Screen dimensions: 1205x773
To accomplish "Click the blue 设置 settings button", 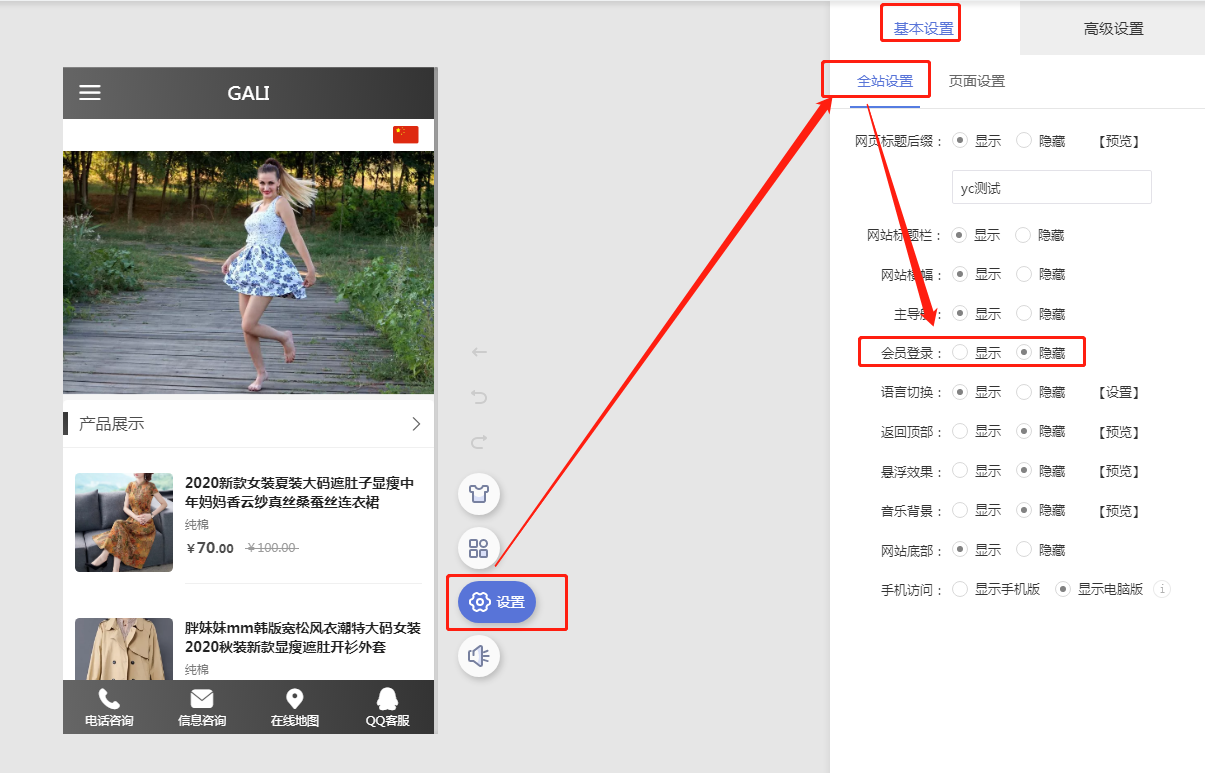I will pos(497,602).
